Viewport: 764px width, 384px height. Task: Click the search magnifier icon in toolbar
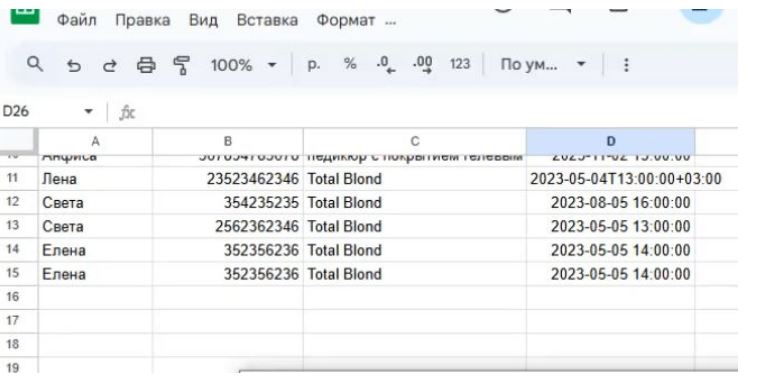point(35,64)
